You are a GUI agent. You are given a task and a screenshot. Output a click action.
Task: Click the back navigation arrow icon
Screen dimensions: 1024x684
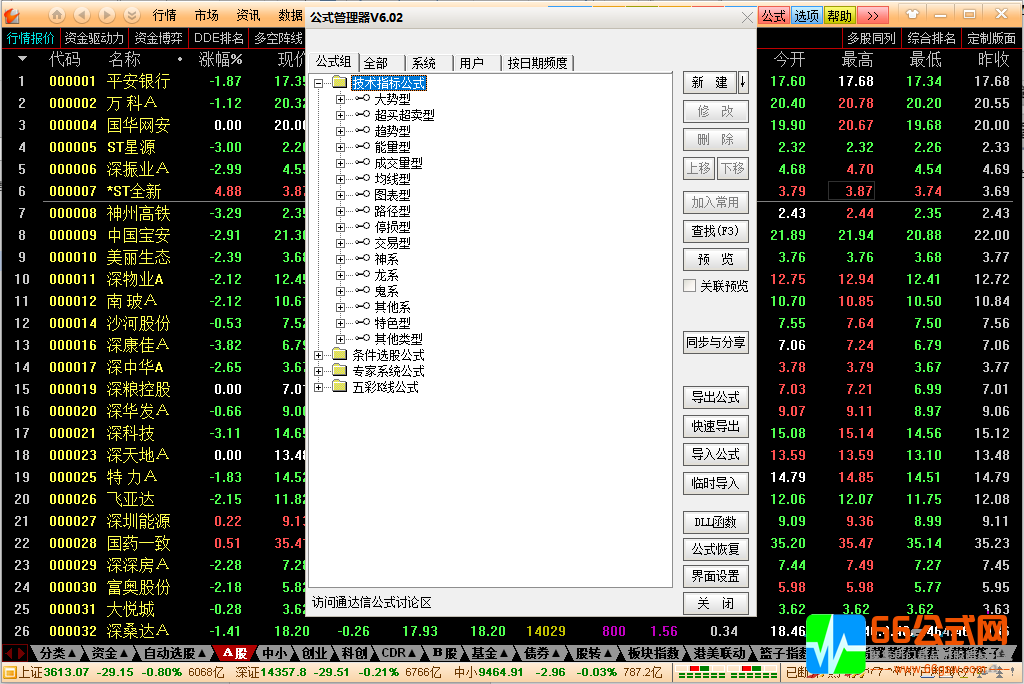click(x=81, y=14)
